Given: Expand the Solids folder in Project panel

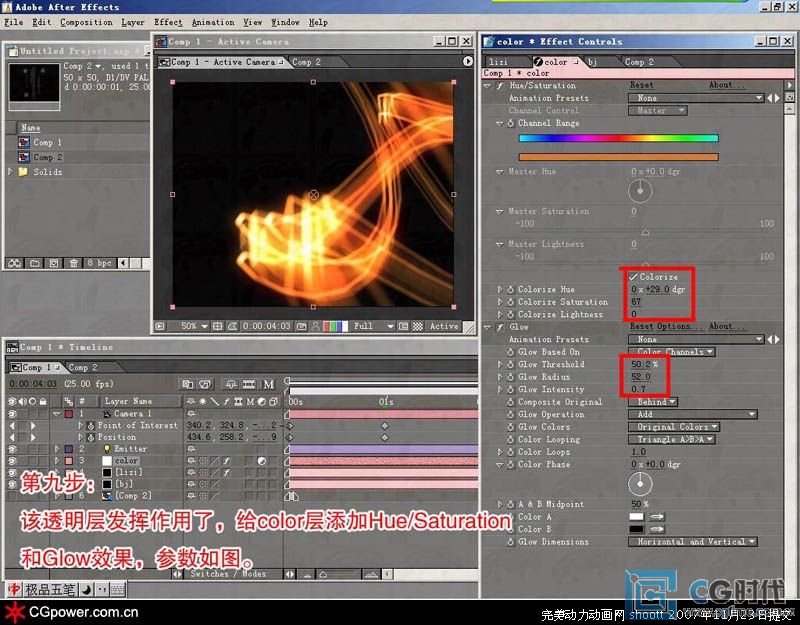Looking at the screenshot, I should [x=11, y=172].
